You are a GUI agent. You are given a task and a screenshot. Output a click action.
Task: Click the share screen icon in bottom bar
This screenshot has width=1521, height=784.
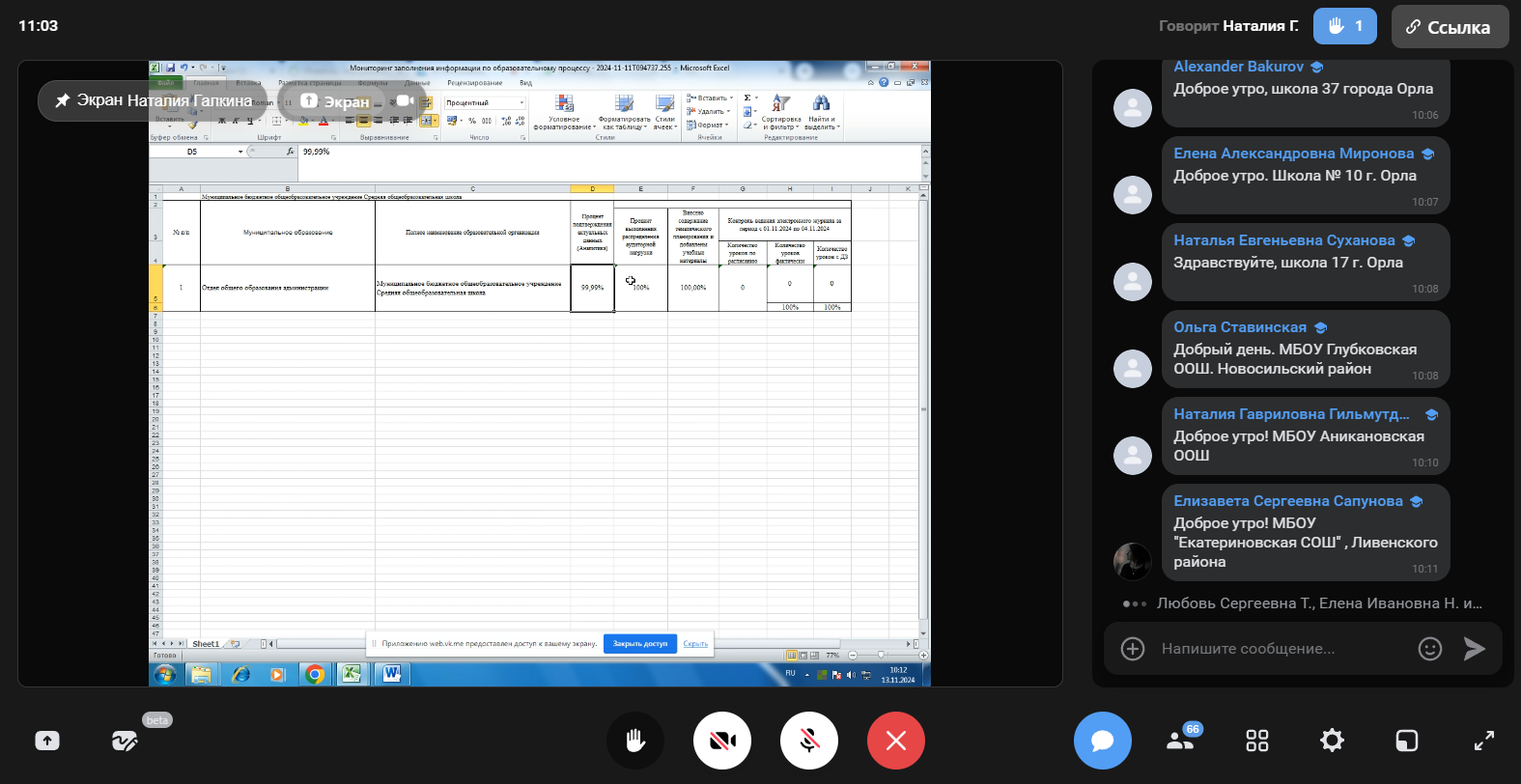pyautogui.click(x=47, y=741)
